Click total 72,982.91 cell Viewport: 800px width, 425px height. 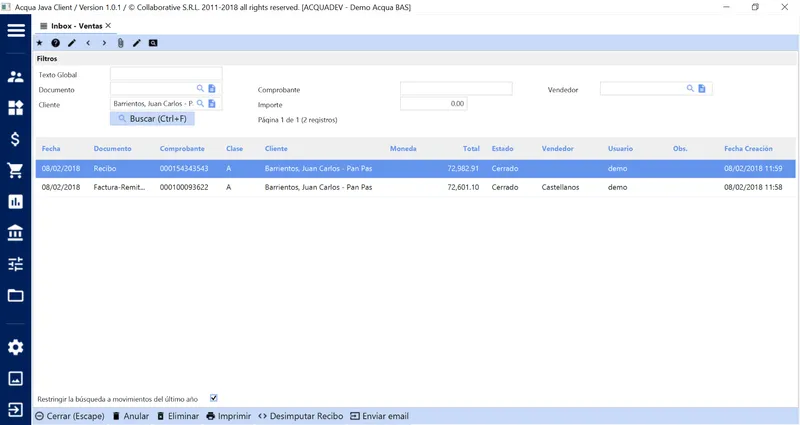[463, 168]
